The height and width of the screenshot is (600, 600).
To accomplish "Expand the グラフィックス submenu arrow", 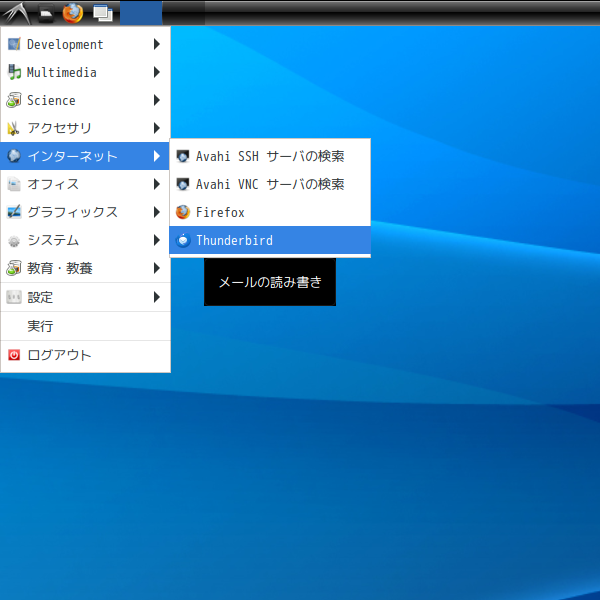I will tap(157, 212).
